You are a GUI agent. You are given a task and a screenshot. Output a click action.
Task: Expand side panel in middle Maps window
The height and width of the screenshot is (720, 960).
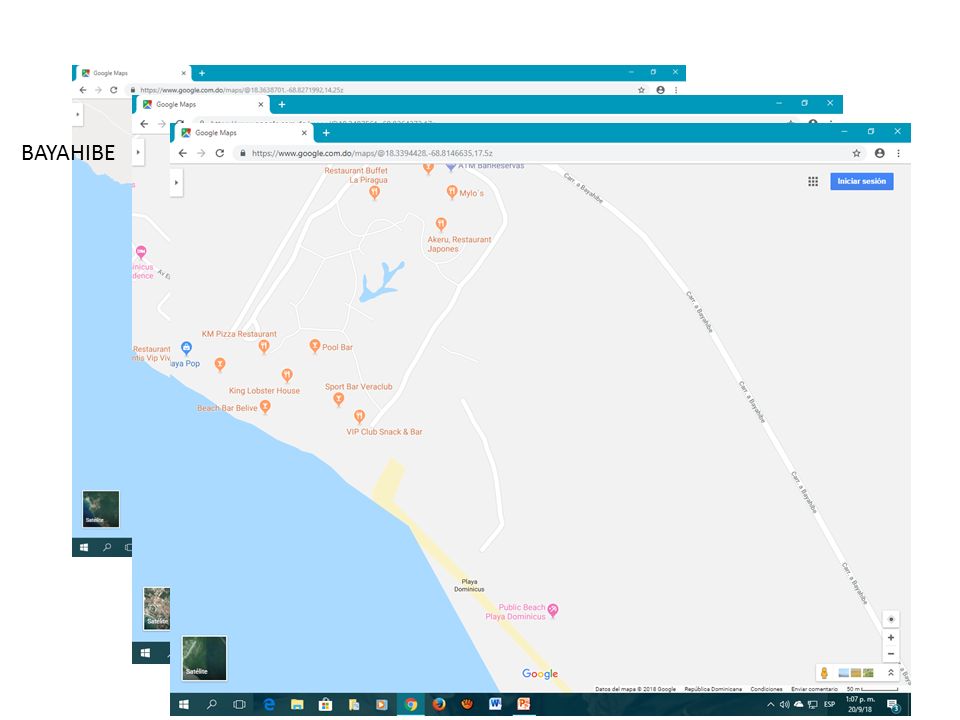(x=138, y=152)
